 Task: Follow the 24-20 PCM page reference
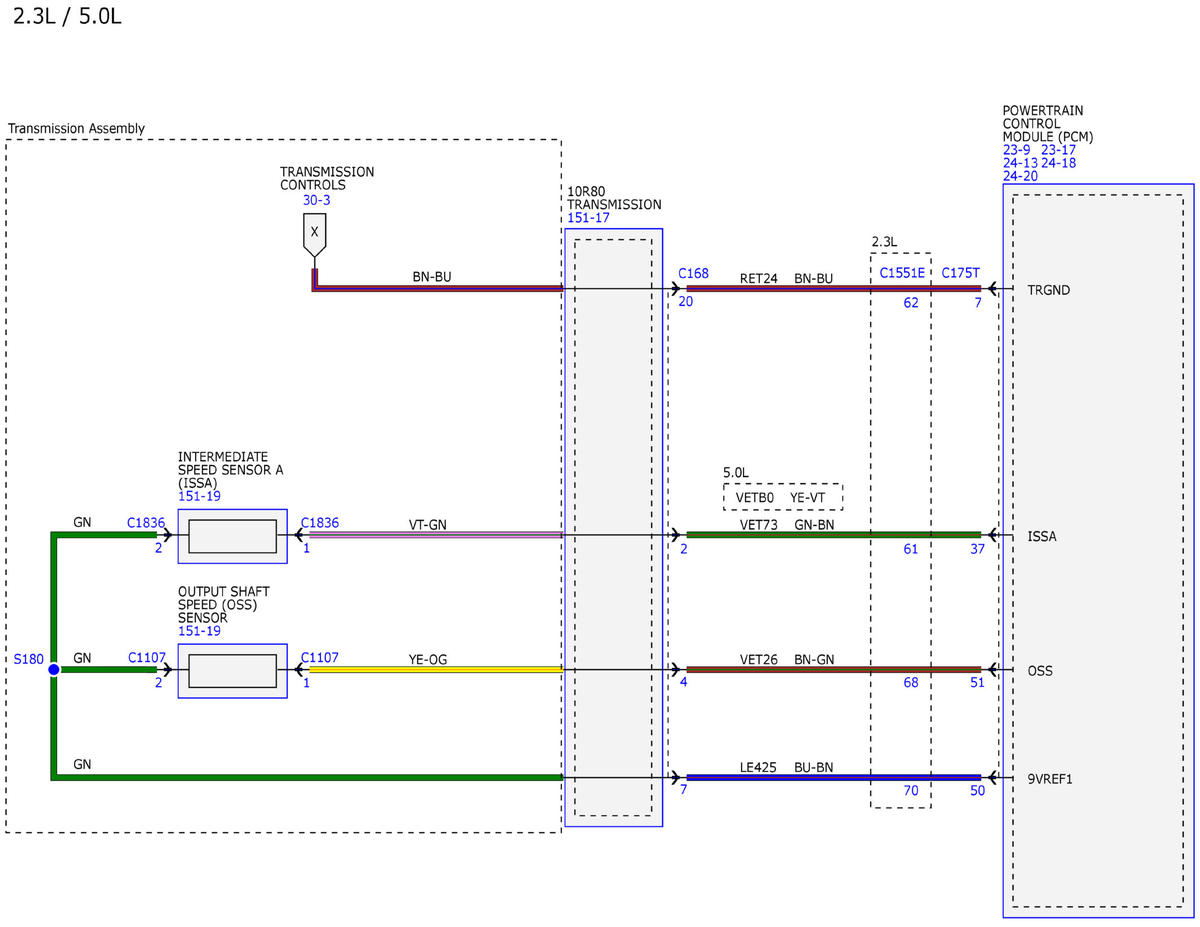coord(1020,176)
